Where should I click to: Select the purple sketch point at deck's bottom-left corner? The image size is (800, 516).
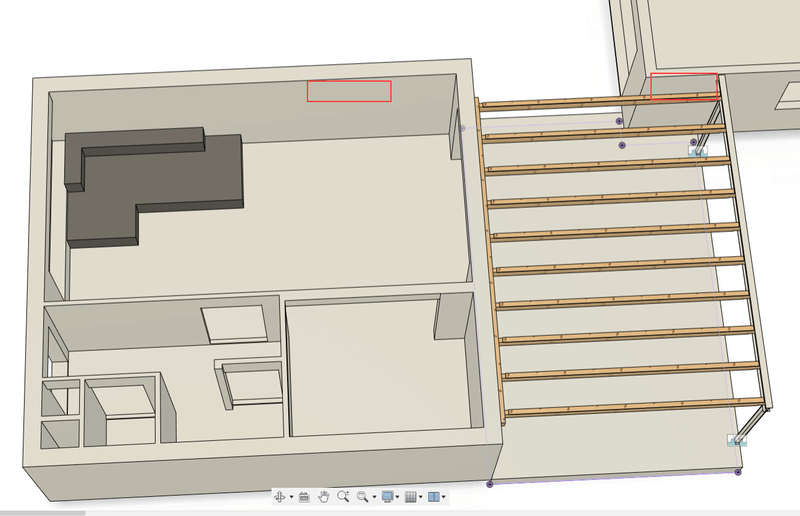click(490, 484)
